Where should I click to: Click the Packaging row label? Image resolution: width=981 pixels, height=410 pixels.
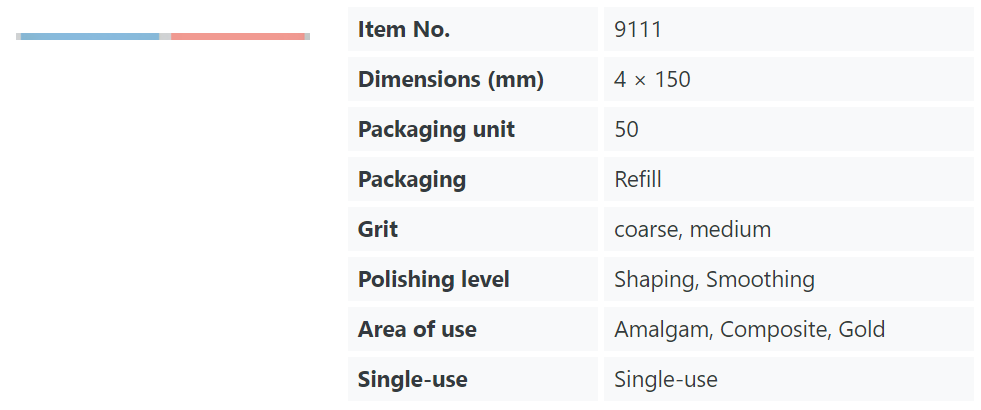click(x=412, y=180)
